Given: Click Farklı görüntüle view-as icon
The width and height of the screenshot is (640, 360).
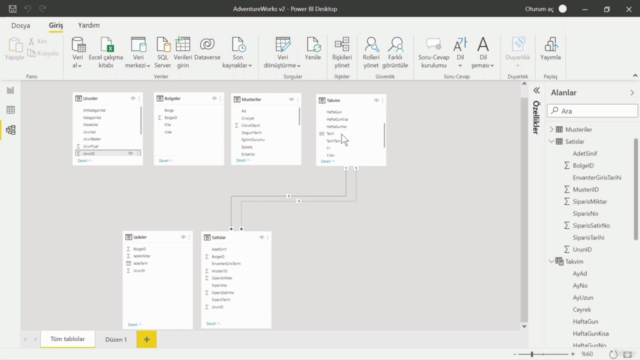Looking at the screenshot, I should click(396, 44).
